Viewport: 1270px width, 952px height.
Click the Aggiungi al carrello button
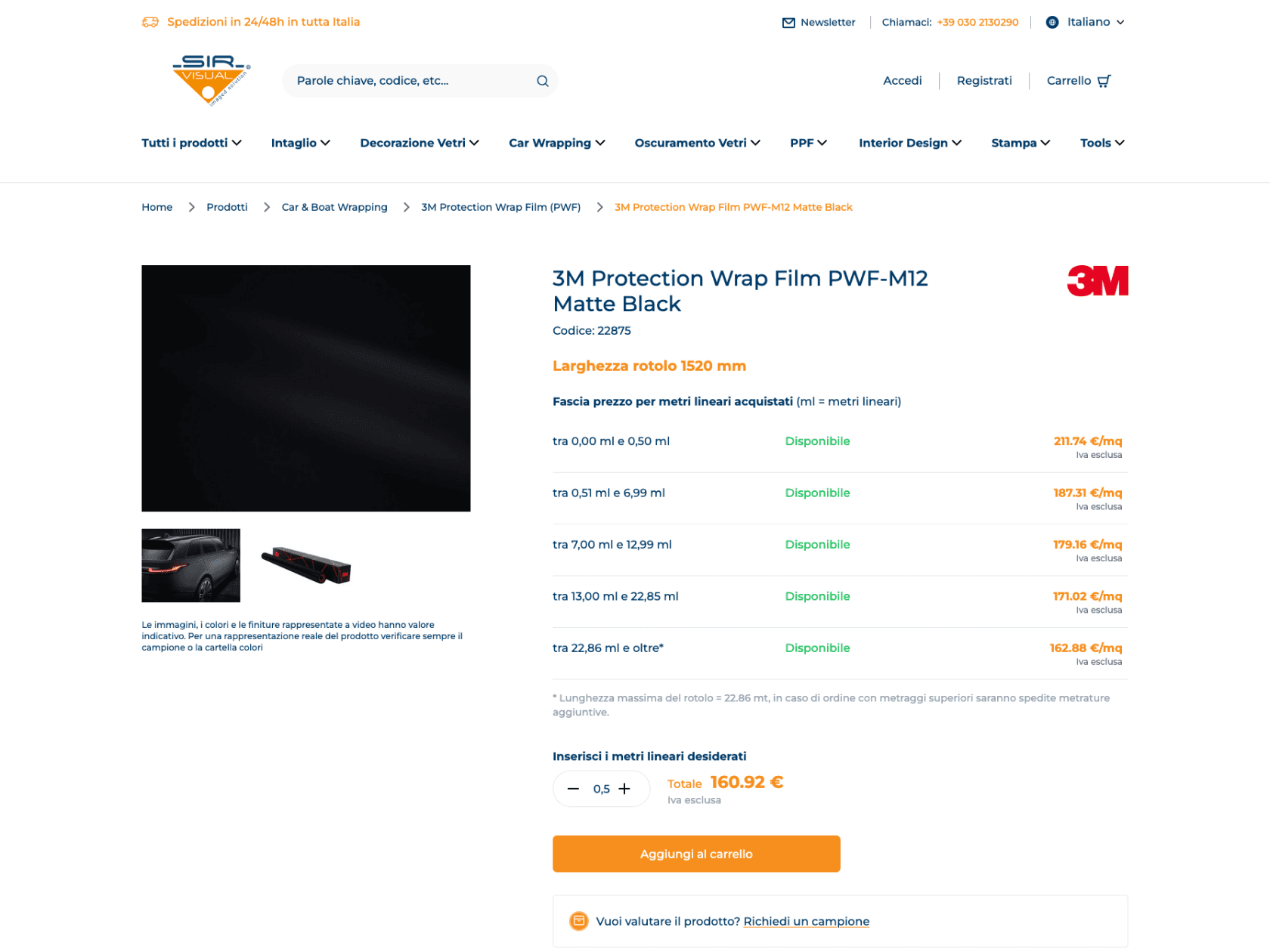696,854
